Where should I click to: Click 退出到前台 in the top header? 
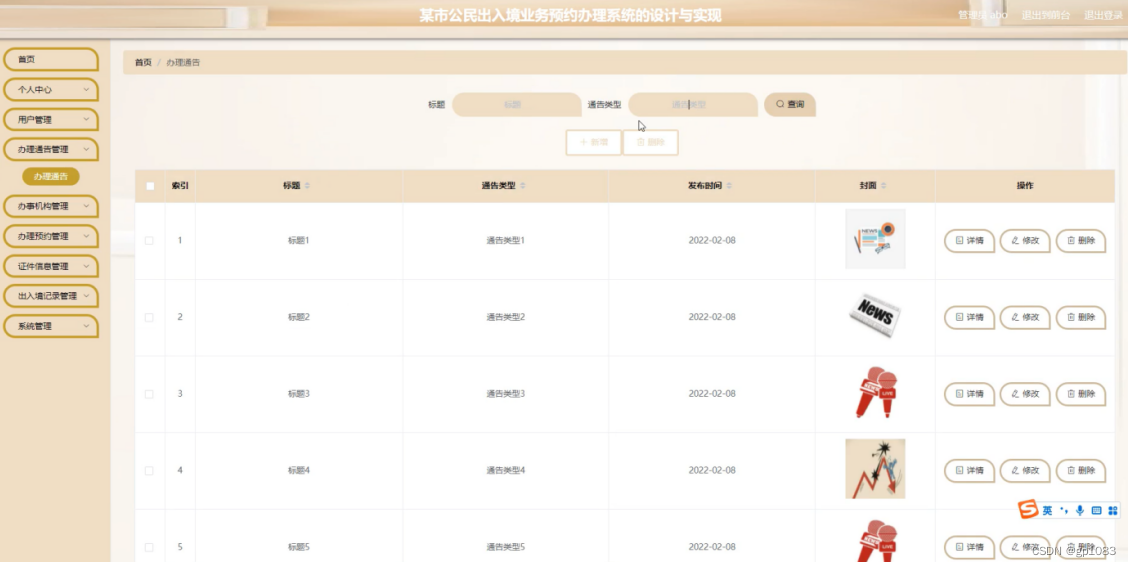tap(1046, 15)
